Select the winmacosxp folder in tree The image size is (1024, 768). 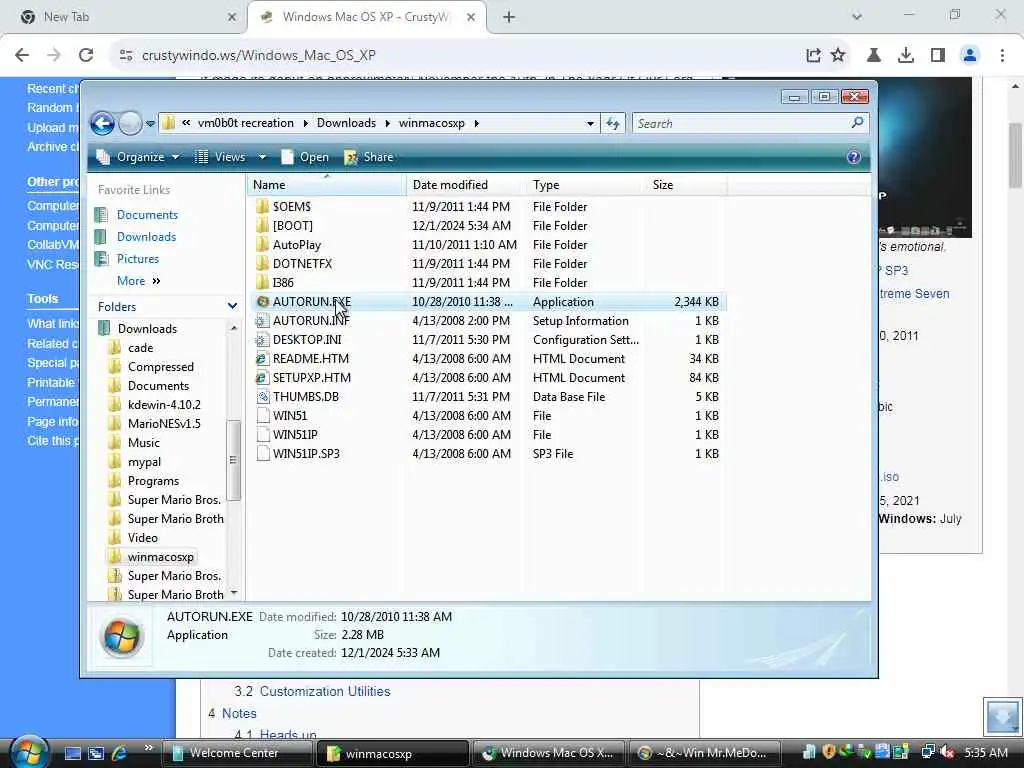[161, 557]
